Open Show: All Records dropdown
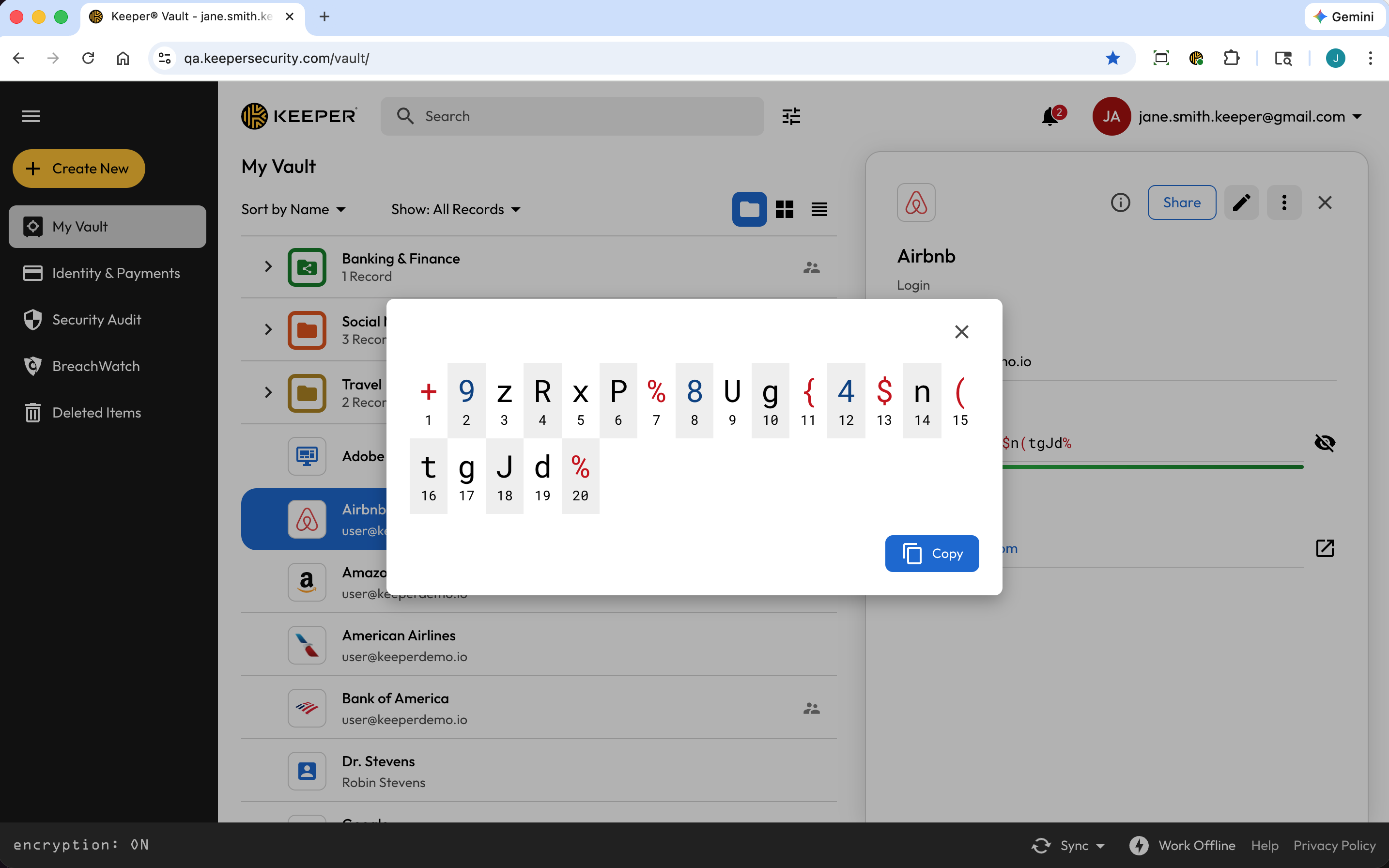Image resolution: width=1389 pixels, height=868 pixels. 456,210
